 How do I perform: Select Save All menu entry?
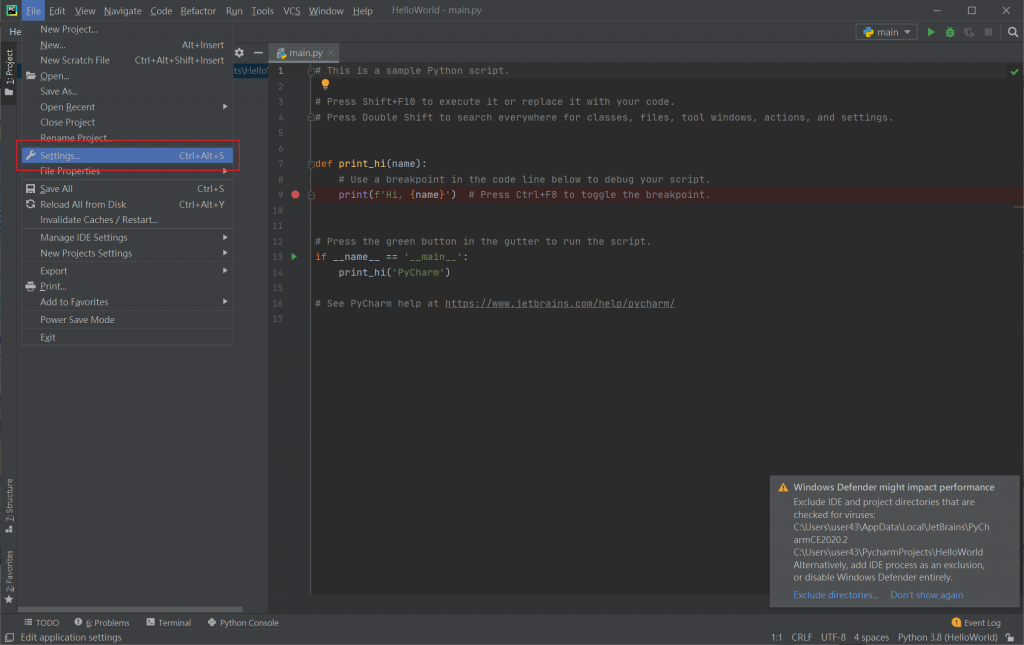coord(128,189)
